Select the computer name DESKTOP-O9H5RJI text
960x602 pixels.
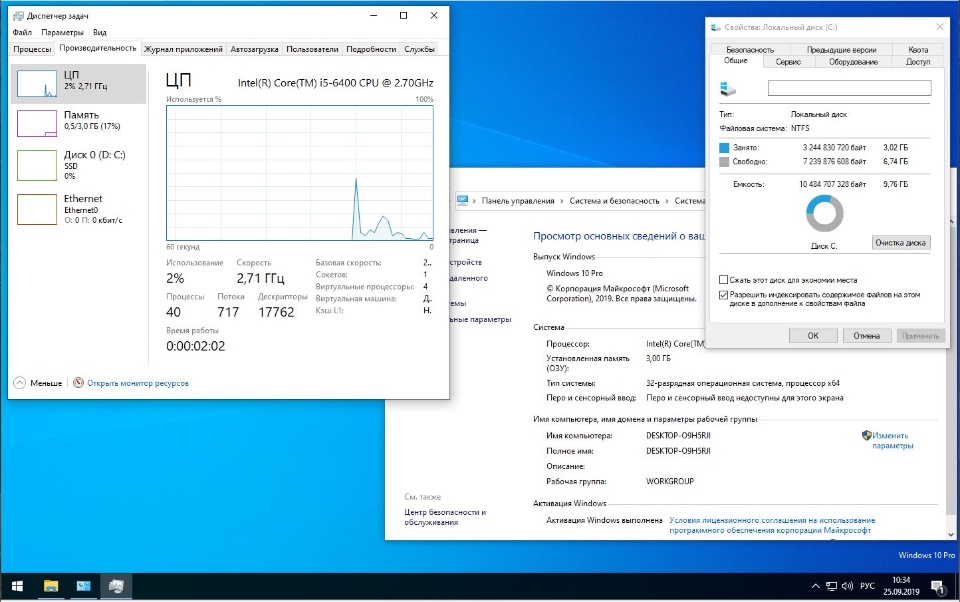coord(678,435)
